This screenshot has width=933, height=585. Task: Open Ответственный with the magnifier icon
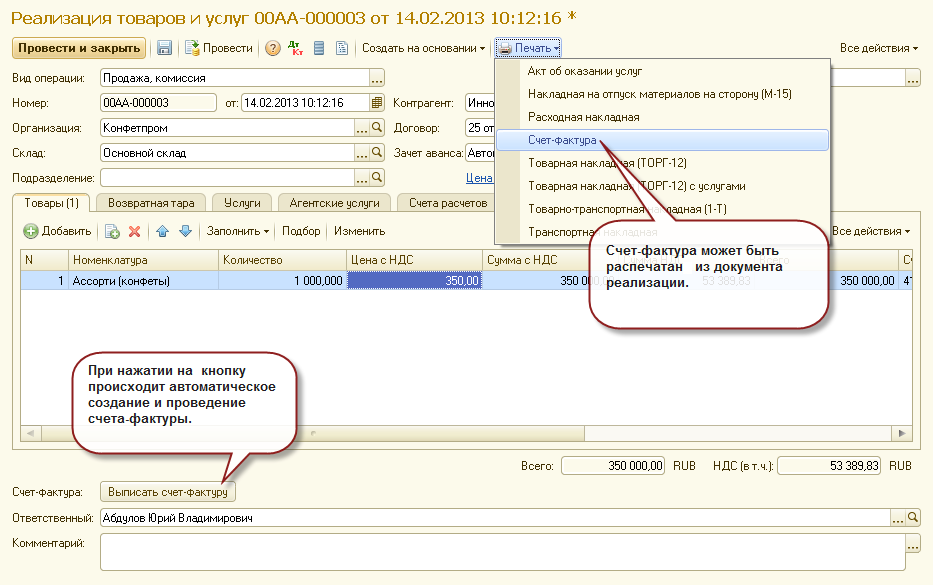click(x=913, y=518)
